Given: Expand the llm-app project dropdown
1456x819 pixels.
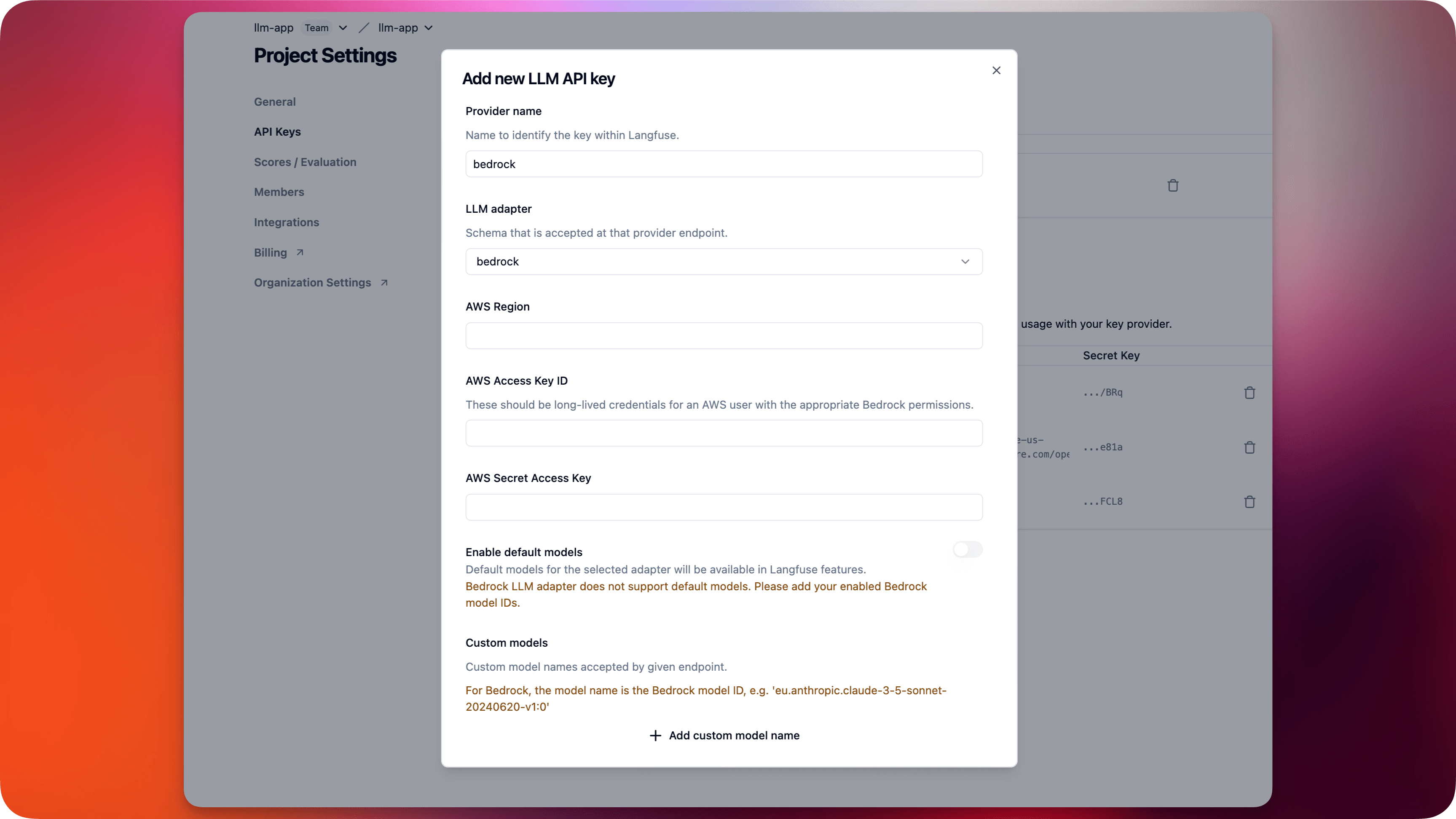Looking at the screenshot, I should pyautogui.click(x=429, y=28).
